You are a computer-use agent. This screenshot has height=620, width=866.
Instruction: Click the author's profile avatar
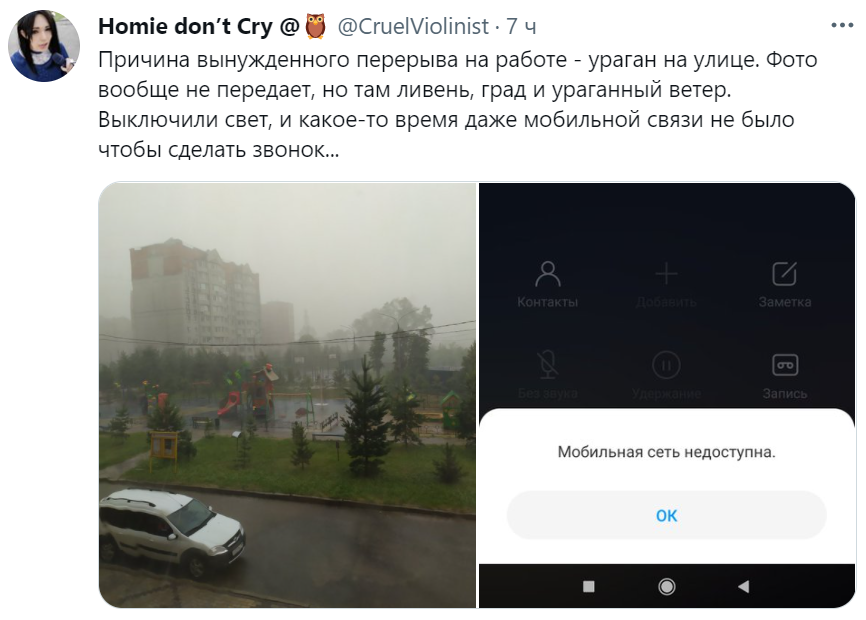44,46
